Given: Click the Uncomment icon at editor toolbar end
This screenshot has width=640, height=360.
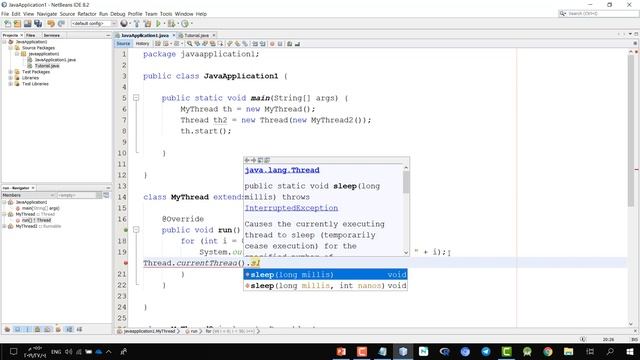Looking at the screenshot, I should click(x=297, y=44).
